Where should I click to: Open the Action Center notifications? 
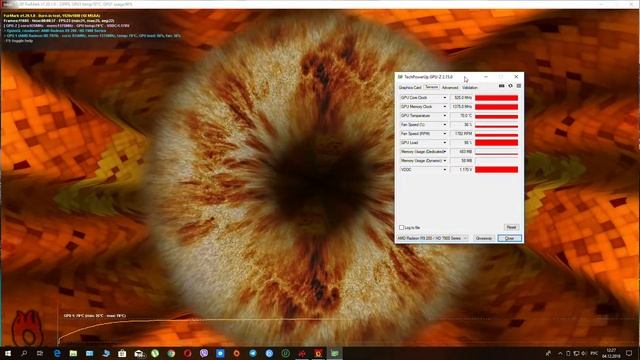tap(629, 353)
